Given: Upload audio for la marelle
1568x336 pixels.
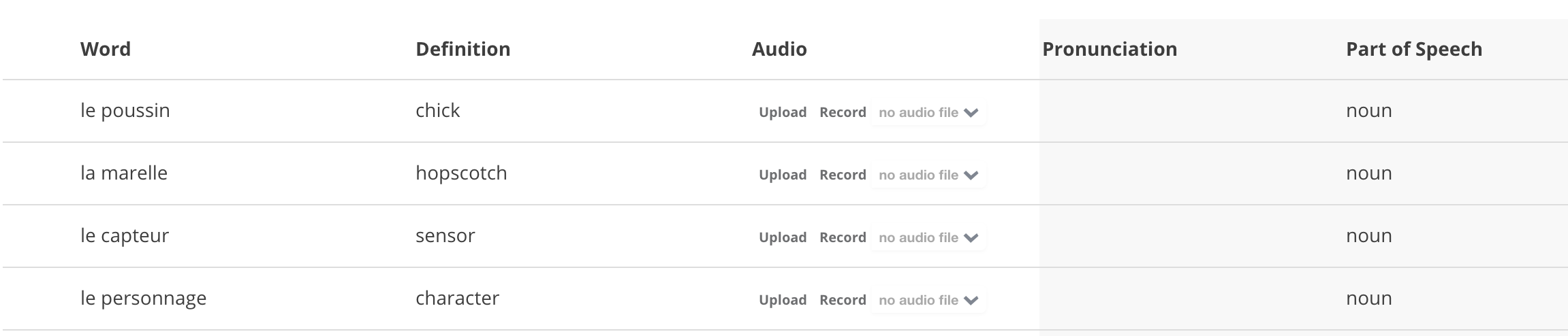Looking at the screenshot, I should point(782,175).
